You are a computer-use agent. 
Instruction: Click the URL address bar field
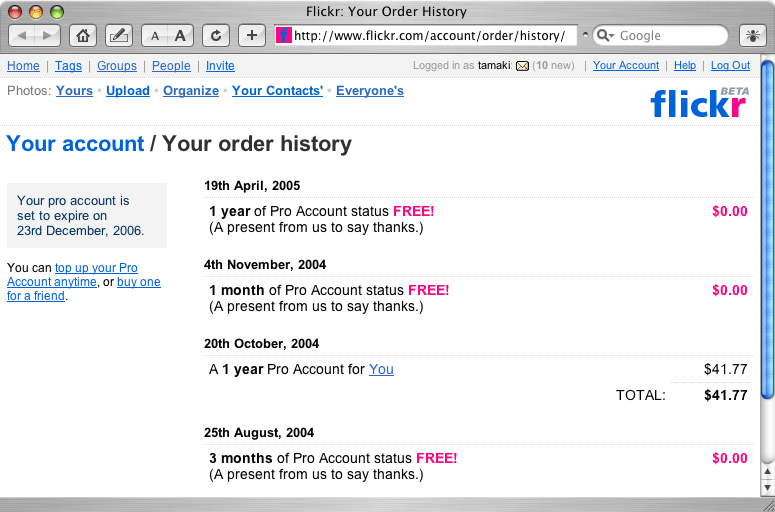coord(430,36)
